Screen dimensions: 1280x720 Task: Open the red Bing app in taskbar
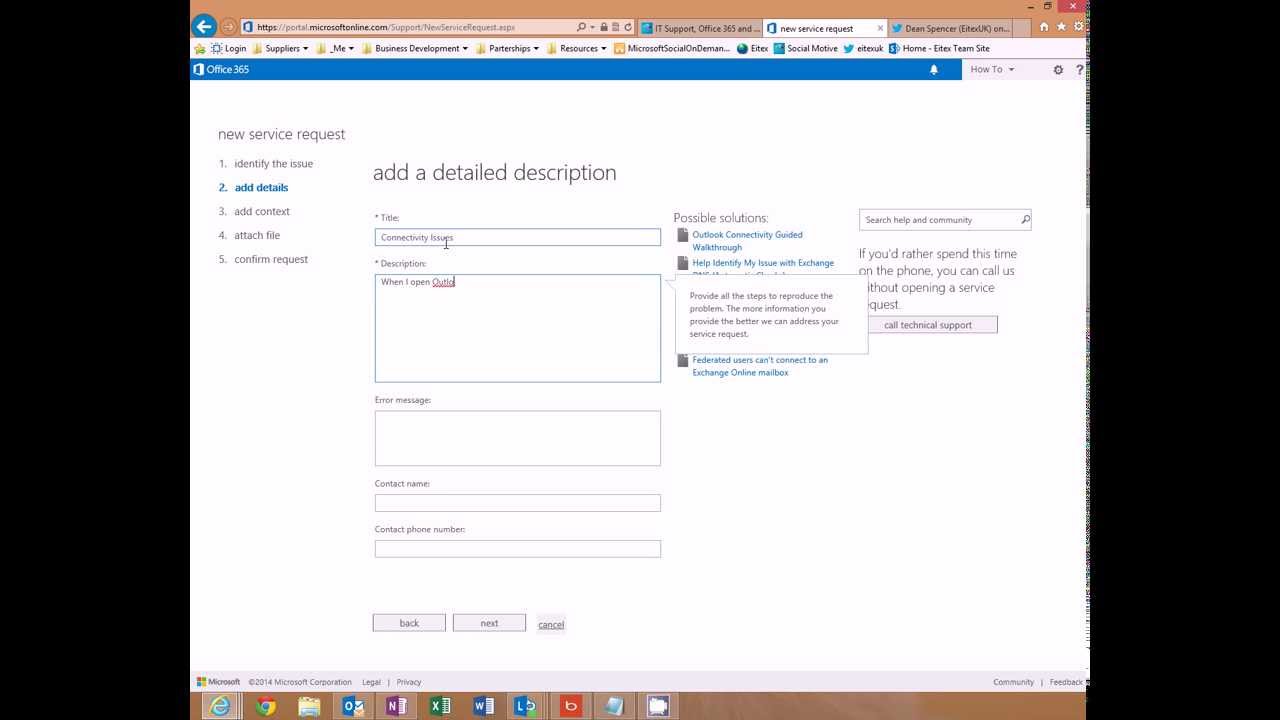tap(571, 706)
